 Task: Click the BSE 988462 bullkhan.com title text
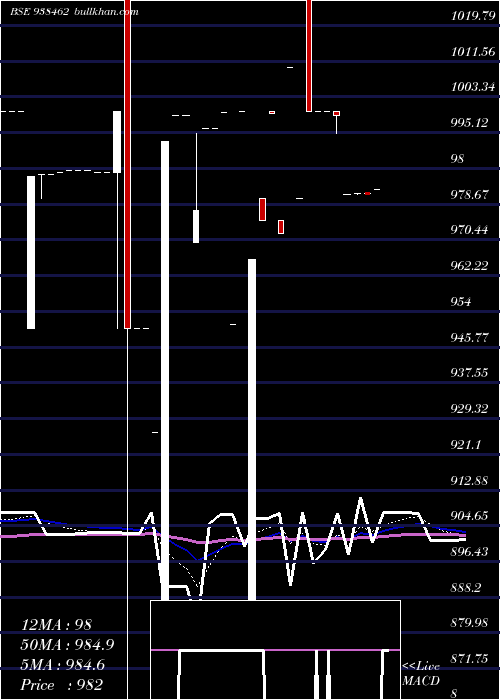(x=74, y=12)
